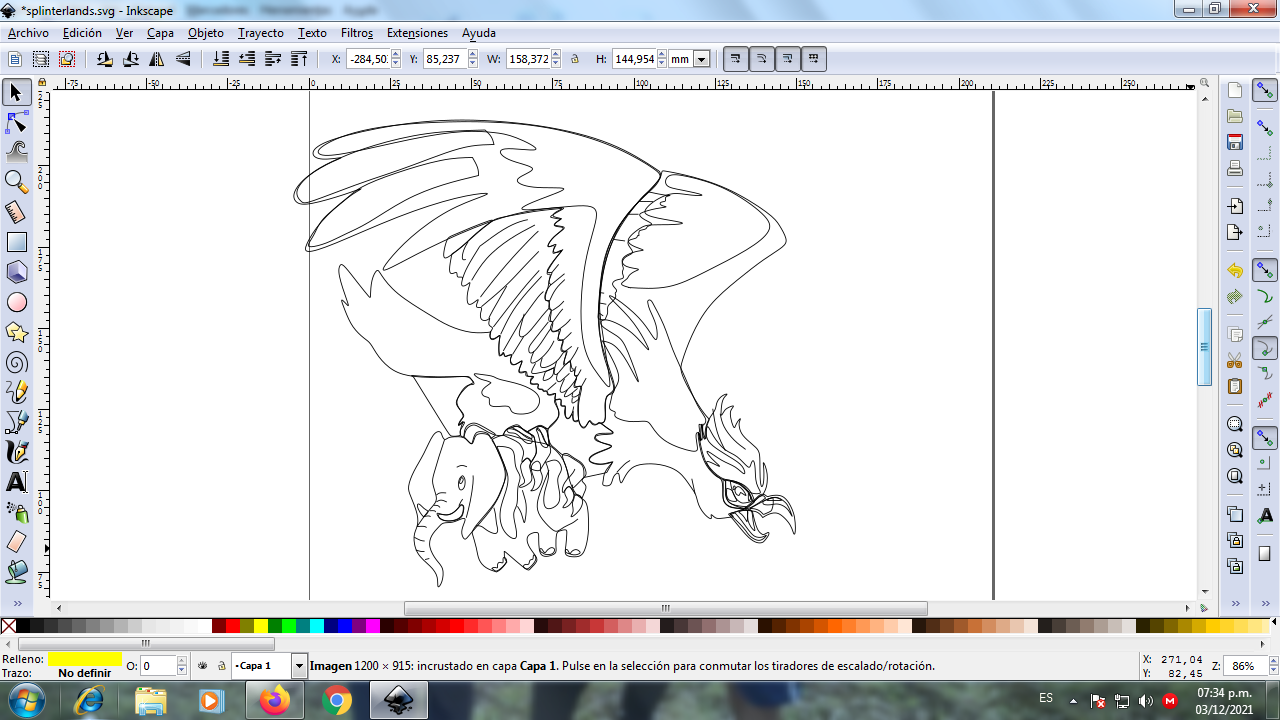The width and height of the screenshot is (1280, 720).
Task: Select the Spiral tool
Action: [x=16, y=362]
